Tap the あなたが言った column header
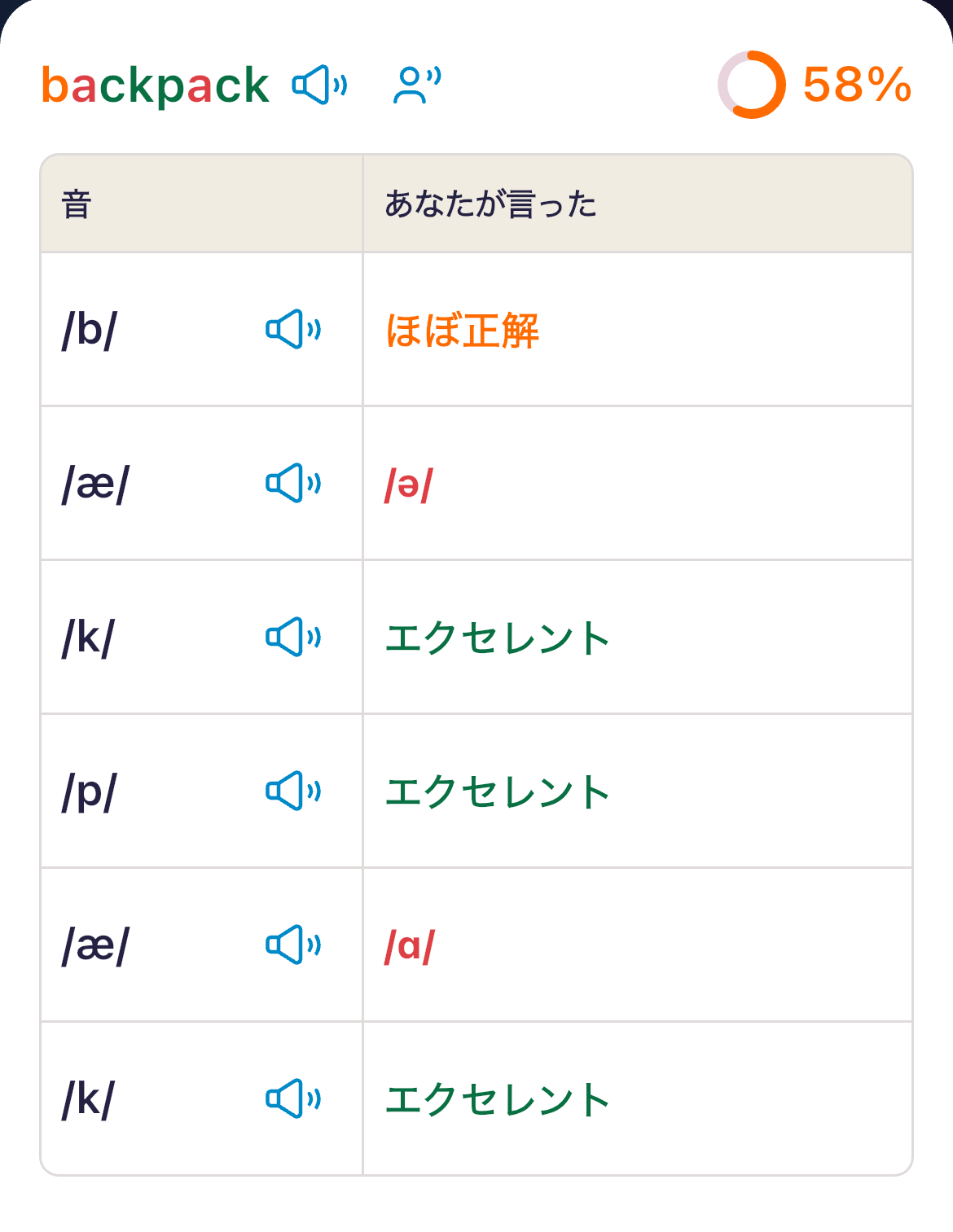Screen dimensions: 953x1232 (490, 204)
